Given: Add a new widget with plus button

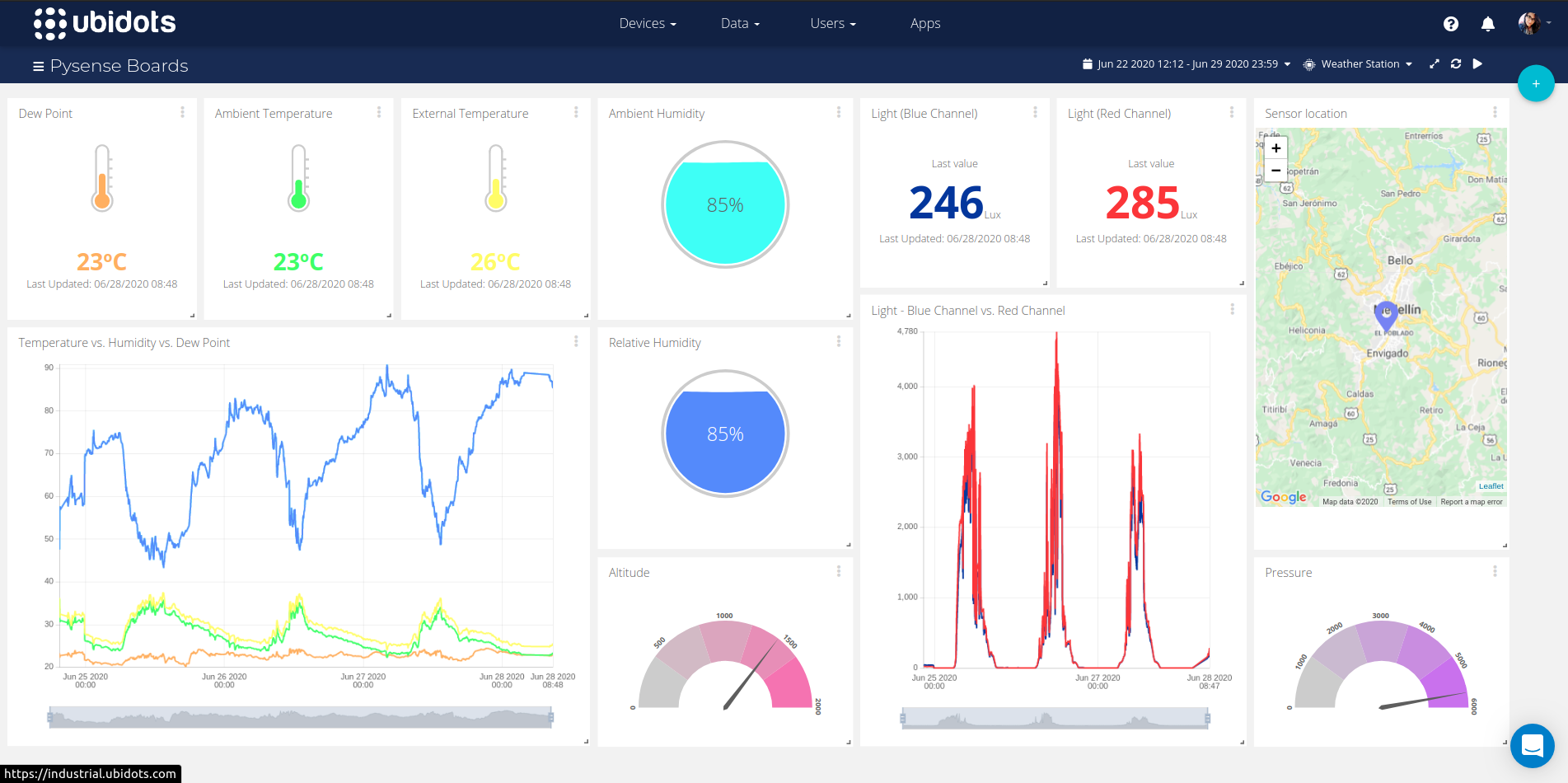Looking at the screenshot, I should [1536, 83].
